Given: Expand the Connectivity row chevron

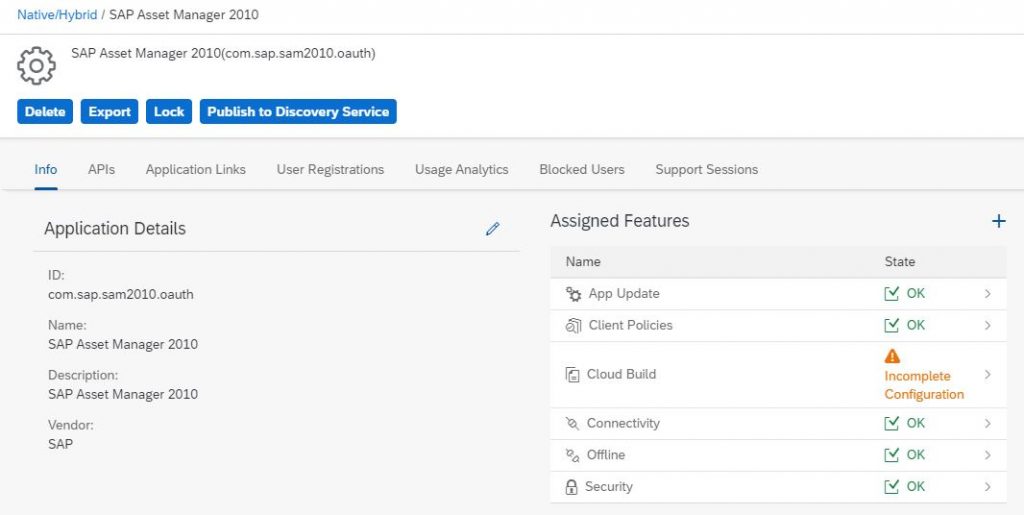Looking at the screenshot, I should 988,424.
